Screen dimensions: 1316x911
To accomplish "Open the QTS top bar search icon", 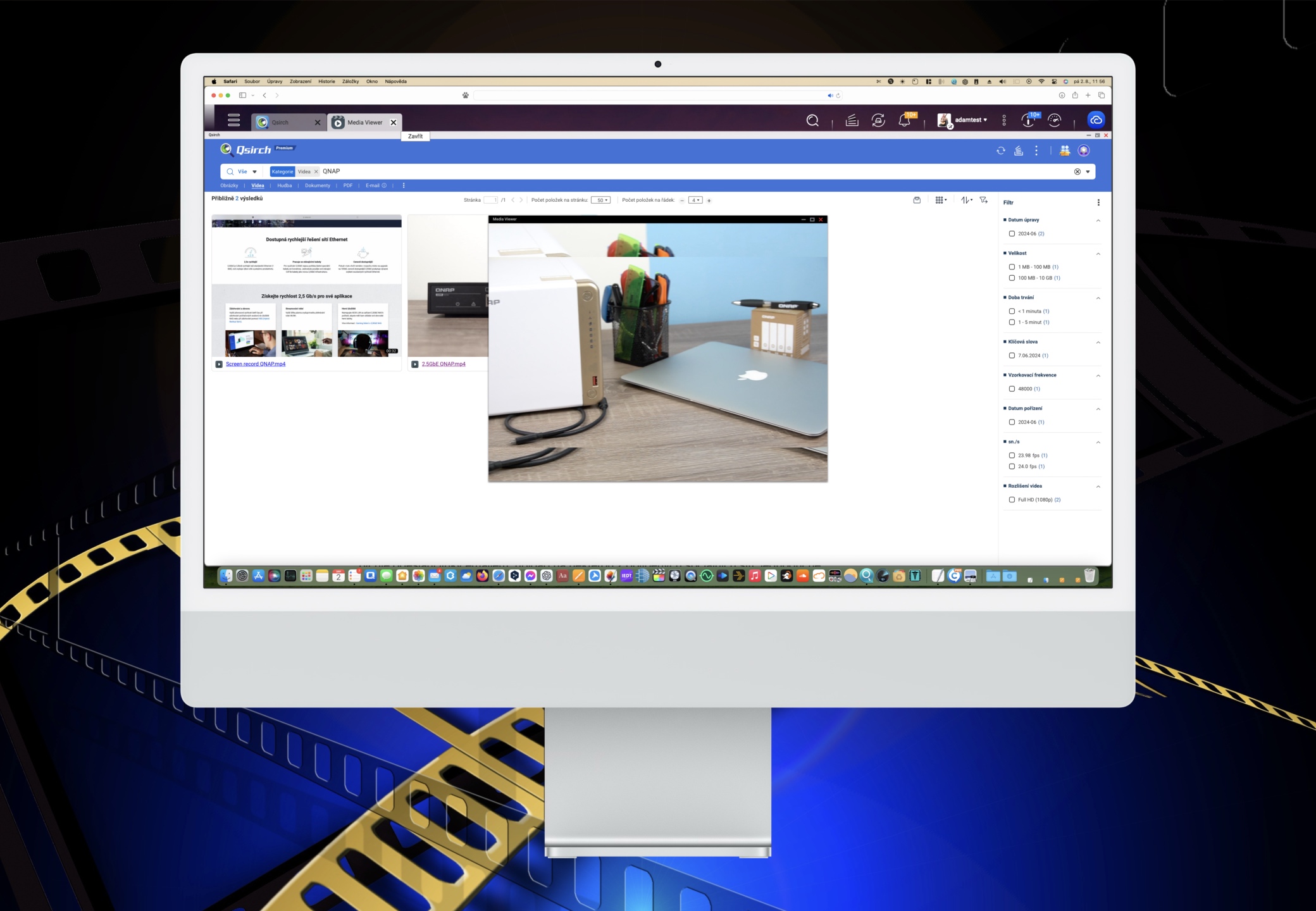I will pyautogui.click(x=812, y=120).
